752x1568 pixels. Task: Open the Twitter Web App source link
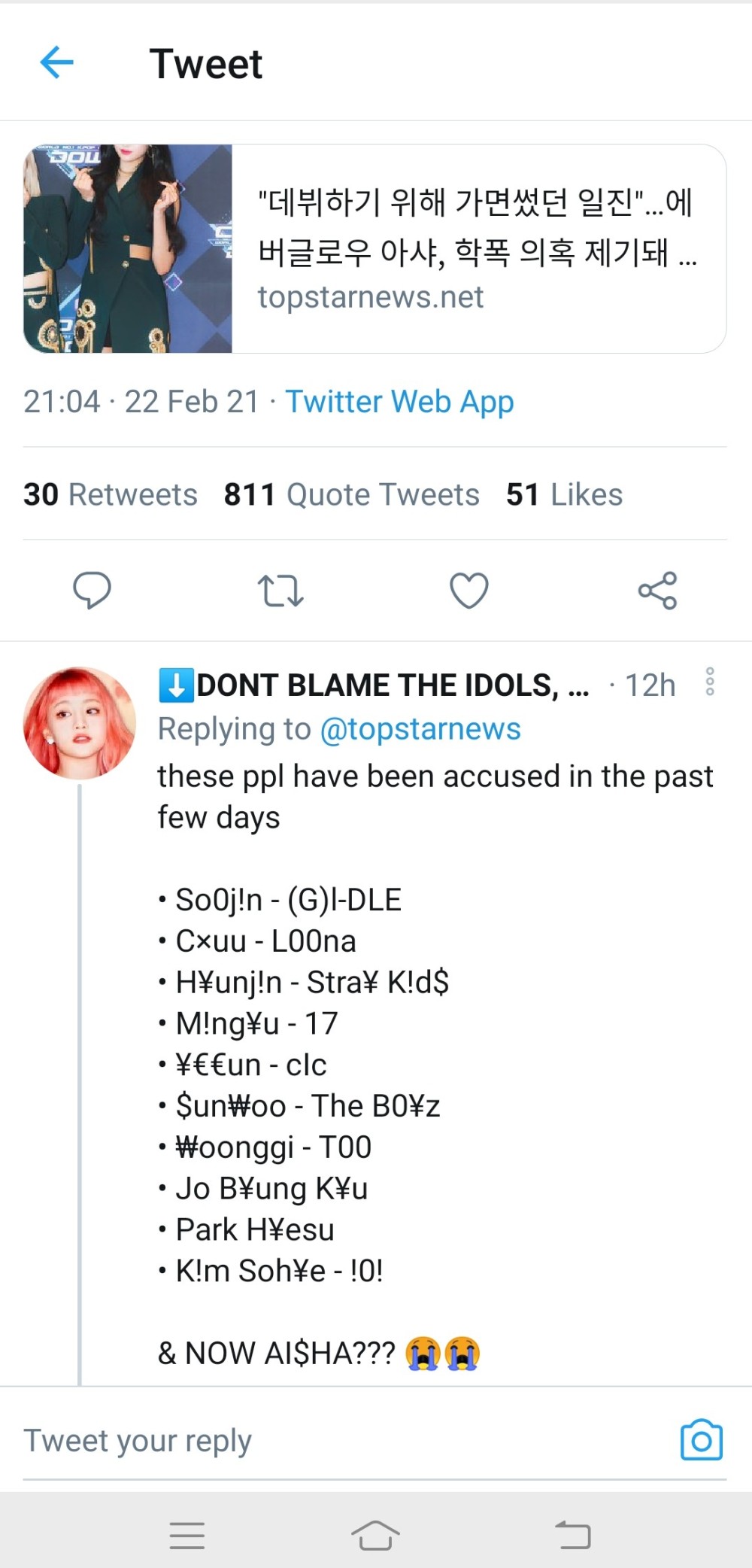coord(399,402)
